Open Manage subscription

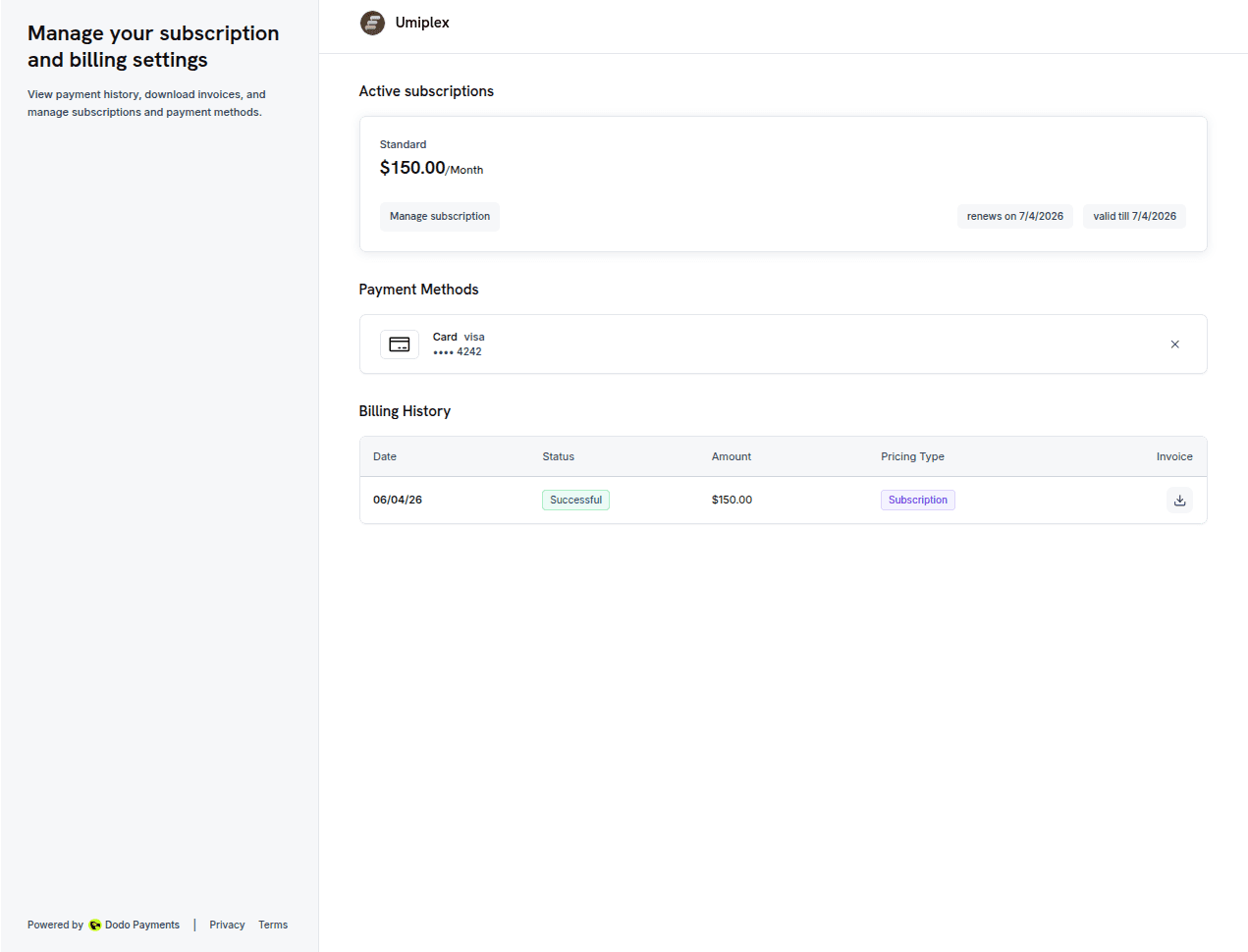click(439, 216)
